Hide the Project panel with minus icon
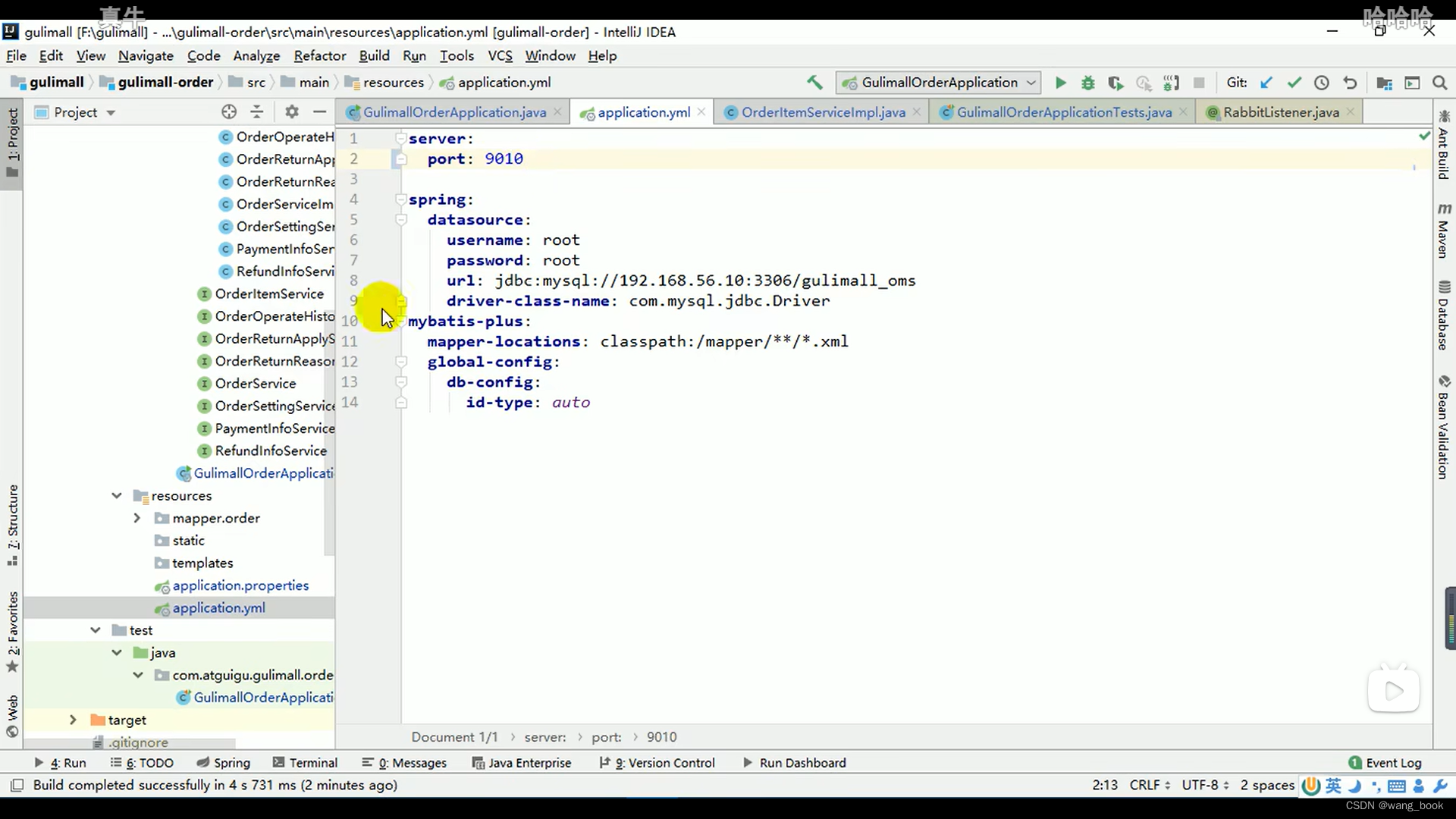 [x=320, y=112]
